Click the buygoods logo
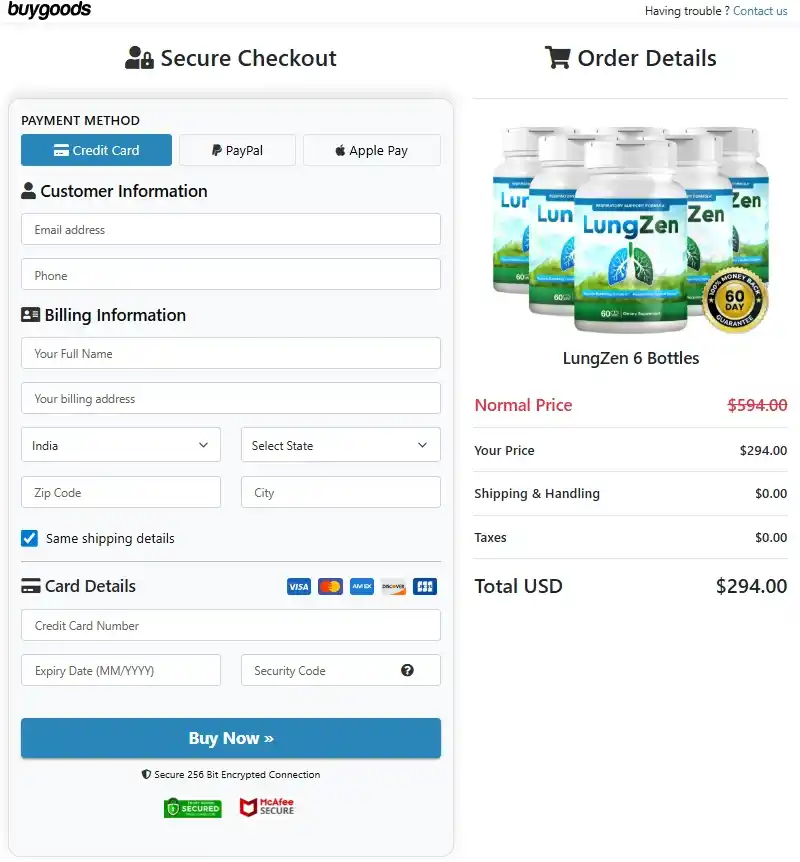 (49, 11)
